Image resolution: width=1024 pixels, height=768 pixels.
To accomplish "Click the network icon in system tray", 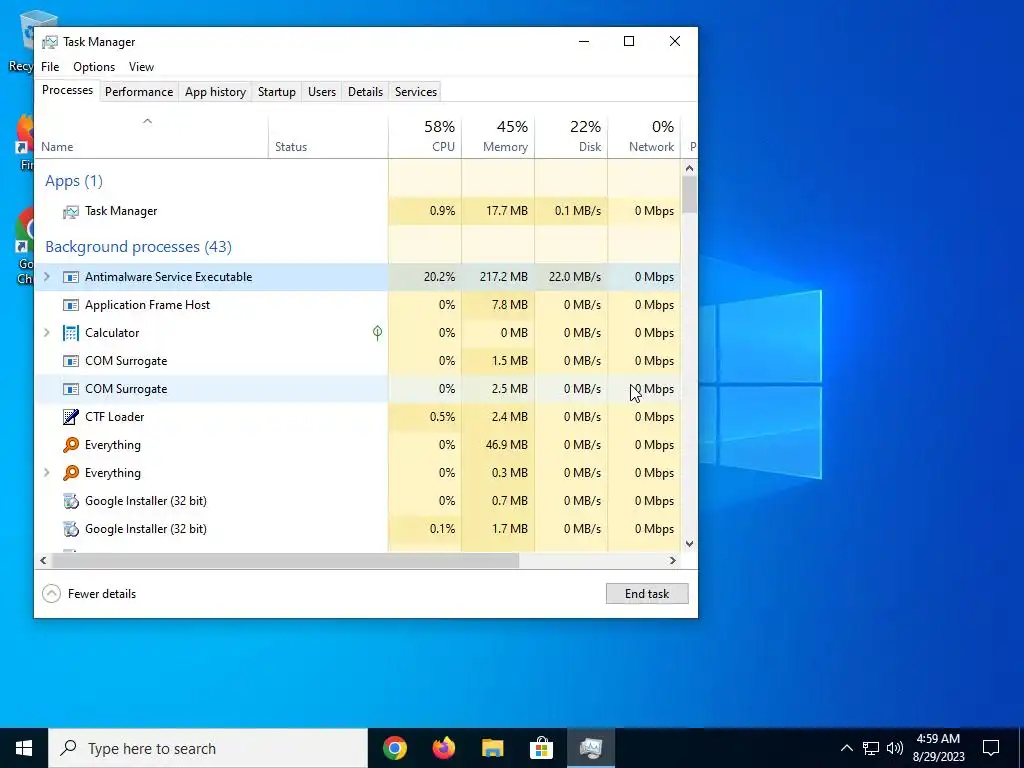I will pos(871,748).
